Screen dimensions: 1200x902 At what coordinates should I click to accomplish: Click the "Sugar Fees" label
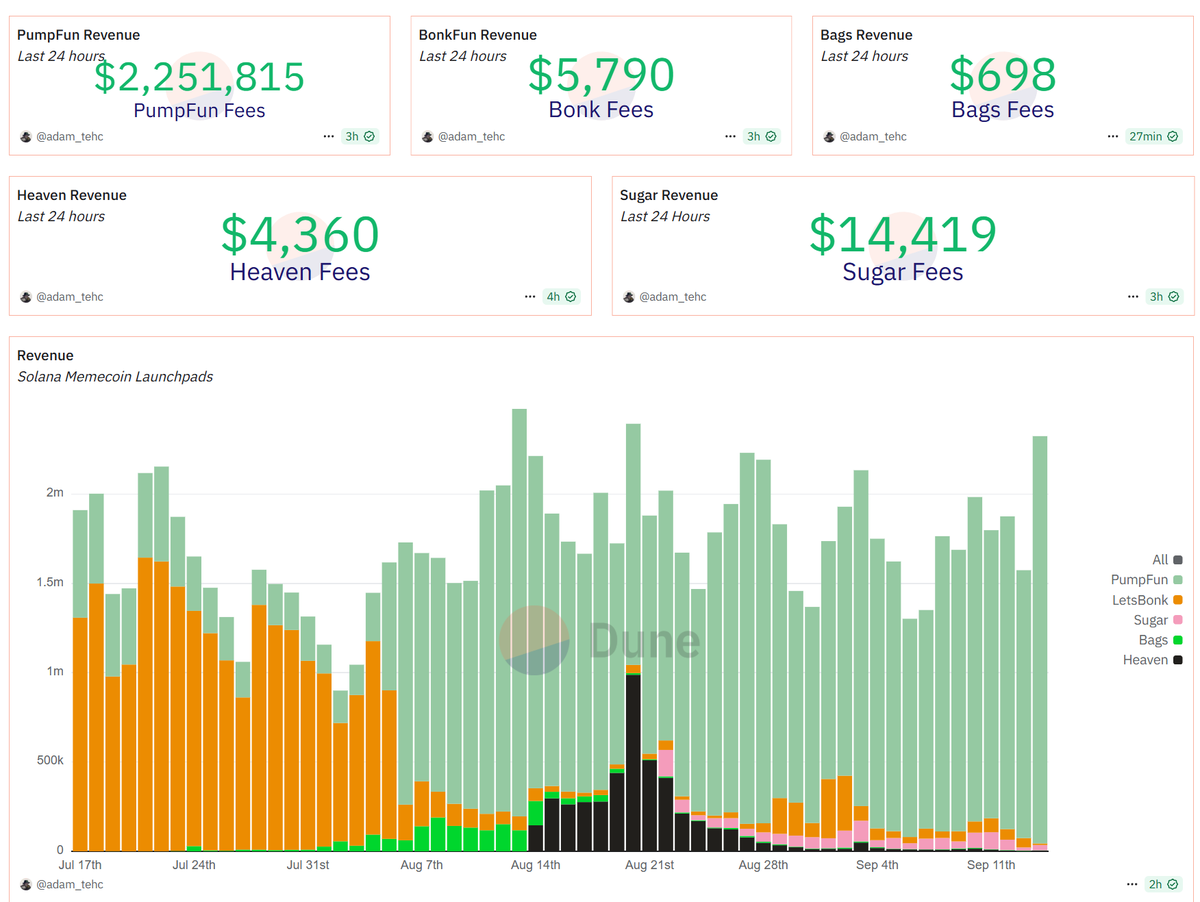(x=903, y=272)
